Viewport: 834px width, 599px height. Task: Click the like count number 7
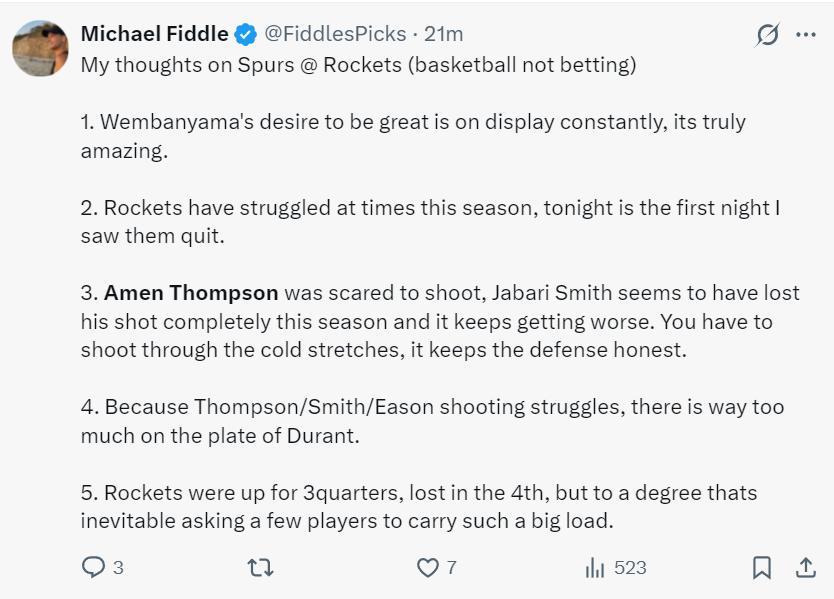[452, 568]
